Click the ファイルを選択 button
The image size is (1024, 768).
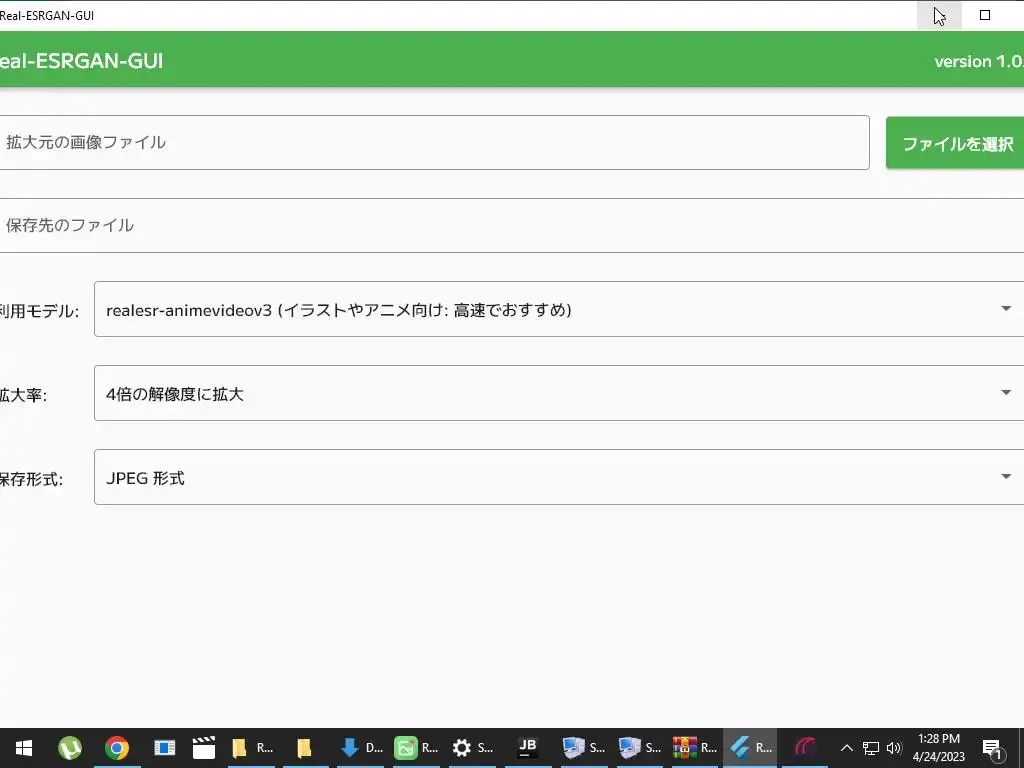(x=955, y=143)
